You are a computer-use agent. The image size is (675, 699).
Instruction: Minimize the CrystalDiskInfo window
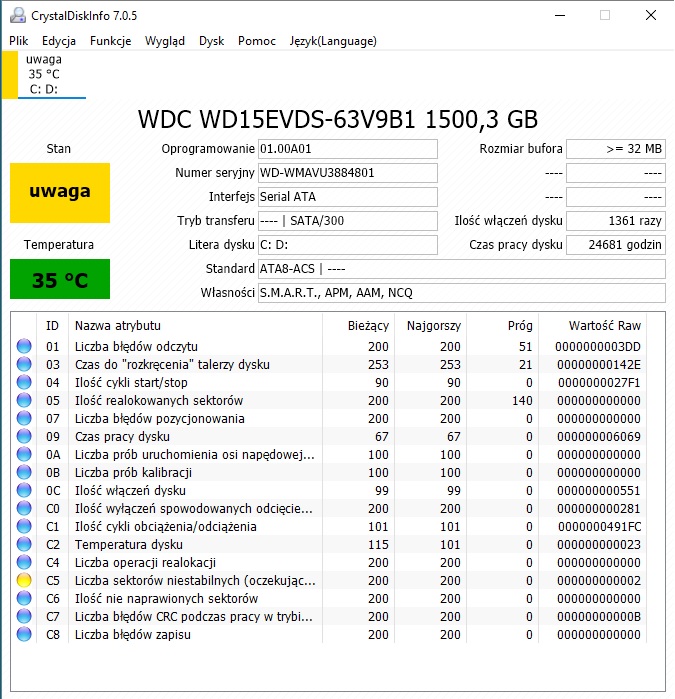coord(560,15)
